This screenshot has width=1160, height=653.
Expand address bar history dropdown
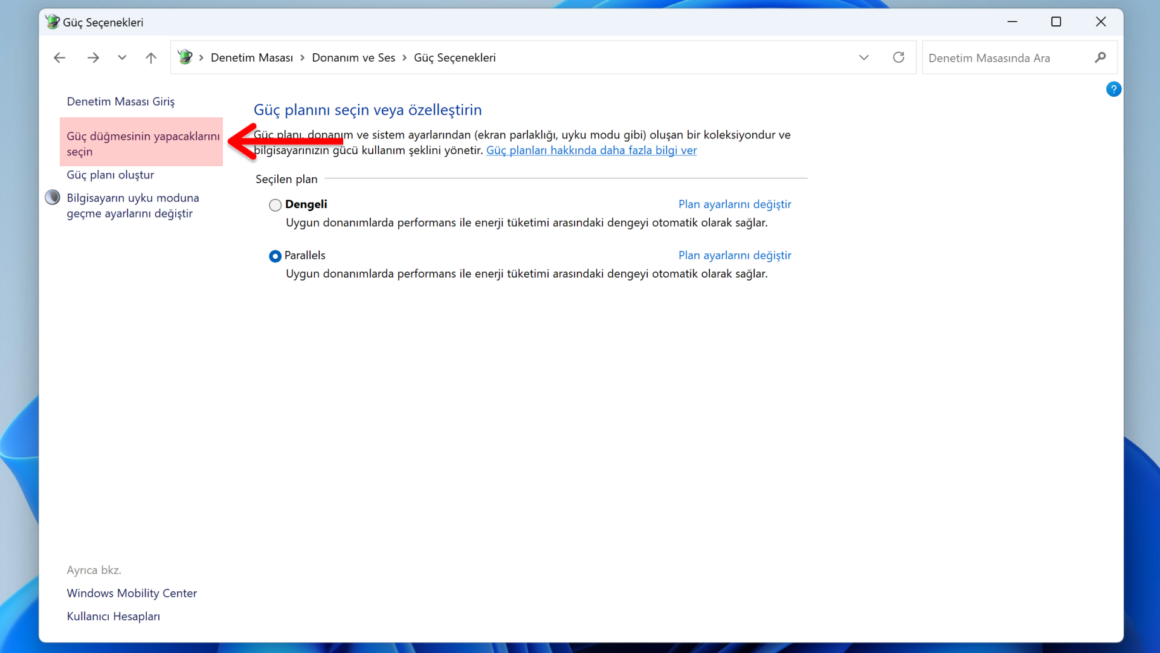(863, 58)
